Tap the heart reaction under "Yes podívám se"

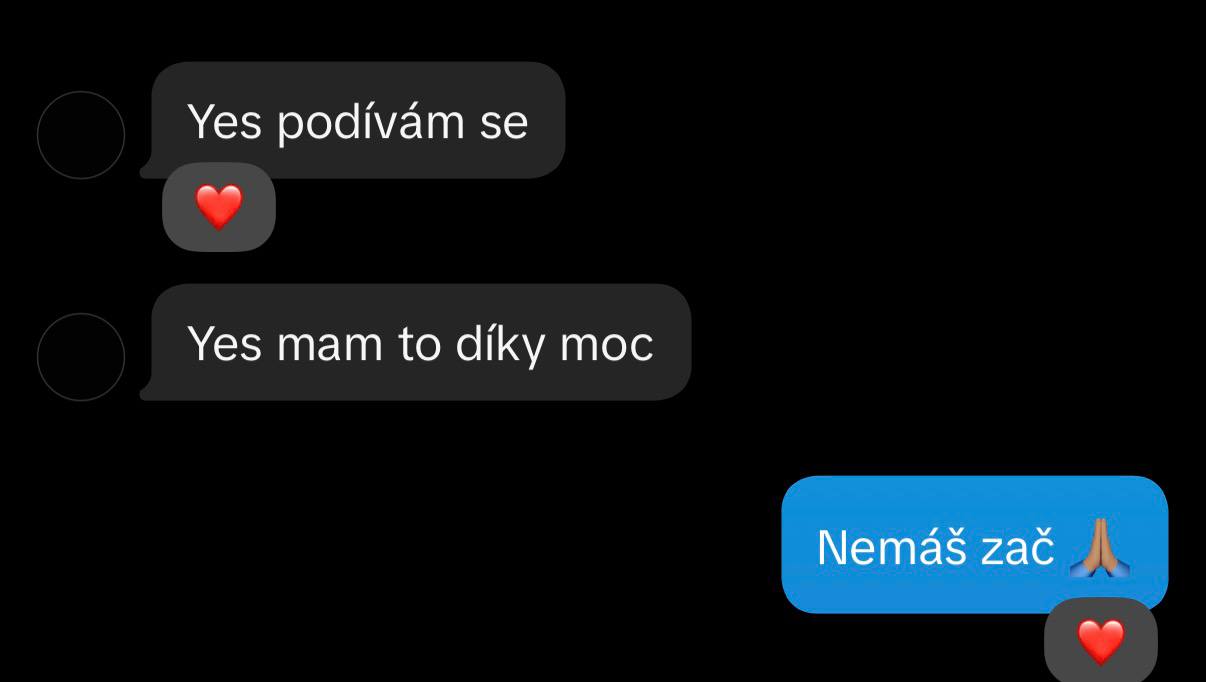click(x=218, y=207)
